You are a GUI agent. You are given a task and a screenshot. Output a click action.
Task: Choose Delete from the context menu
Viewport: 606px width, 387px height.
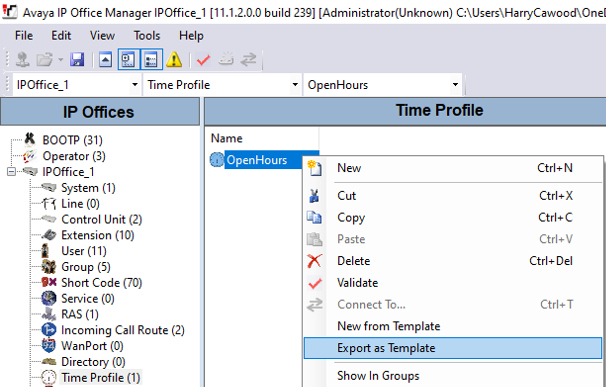(x=453, y=261)
